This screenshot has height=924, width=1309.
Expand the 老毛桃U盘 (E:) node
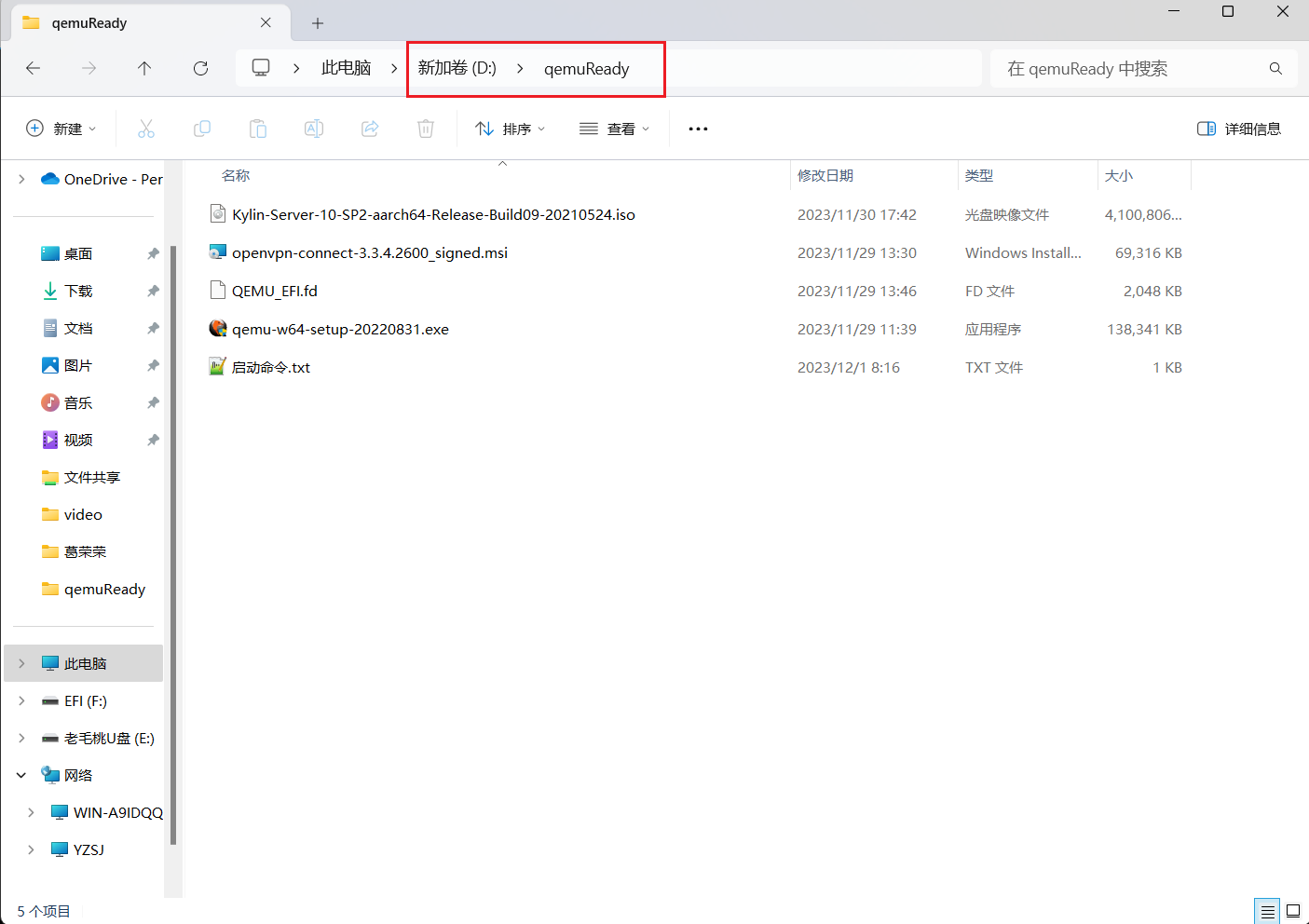coord(21,738)
